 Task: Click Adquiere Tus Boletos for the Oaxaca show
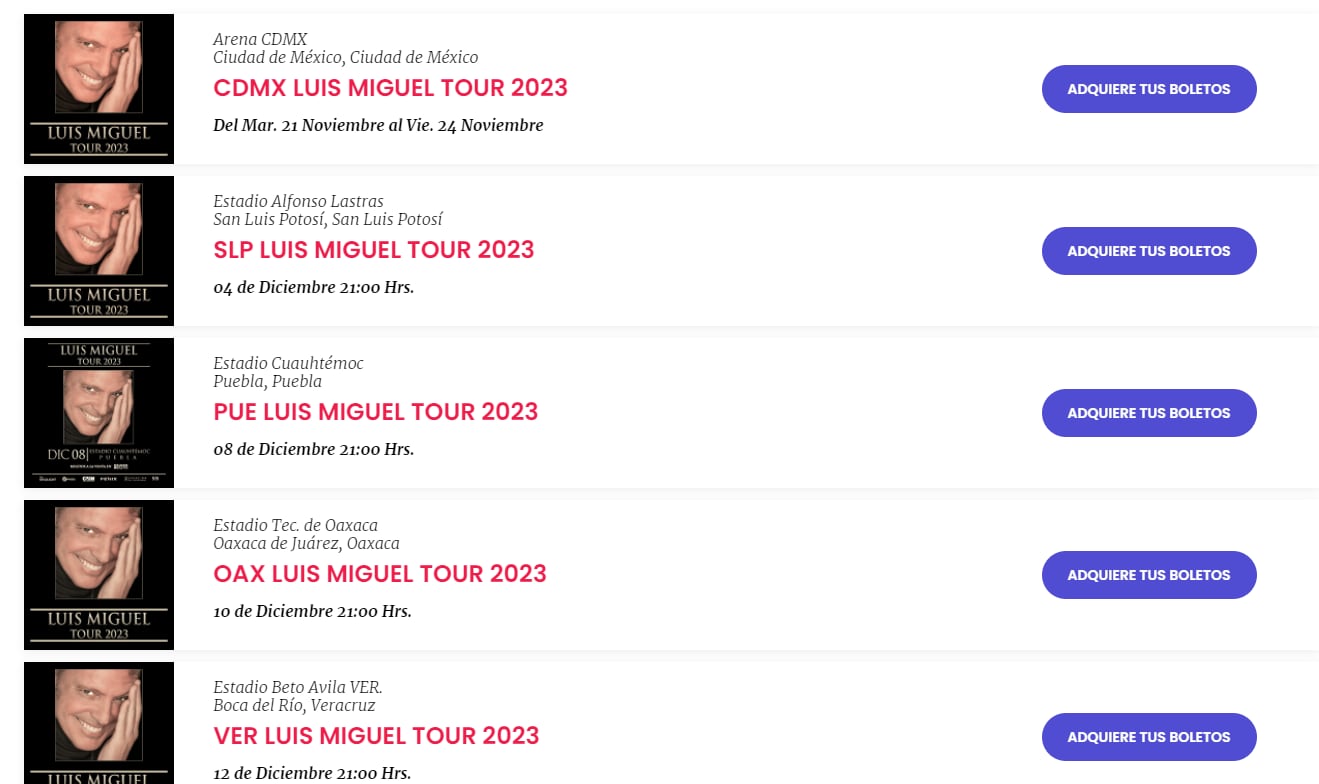1148,575
